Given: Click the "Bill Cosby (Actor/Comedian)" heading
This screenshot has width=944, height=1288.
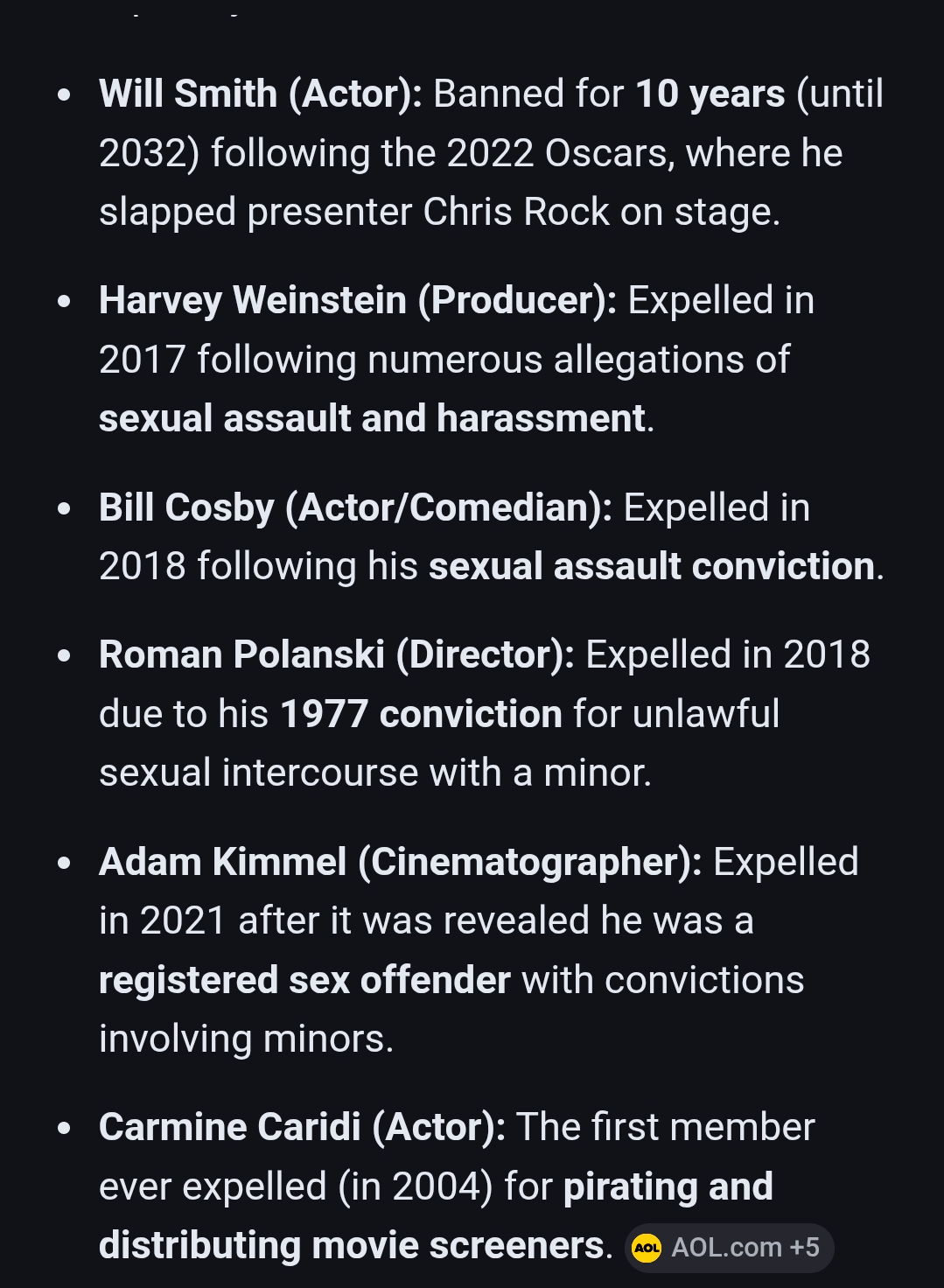Looking at the screenshot, I should point(355,507).
